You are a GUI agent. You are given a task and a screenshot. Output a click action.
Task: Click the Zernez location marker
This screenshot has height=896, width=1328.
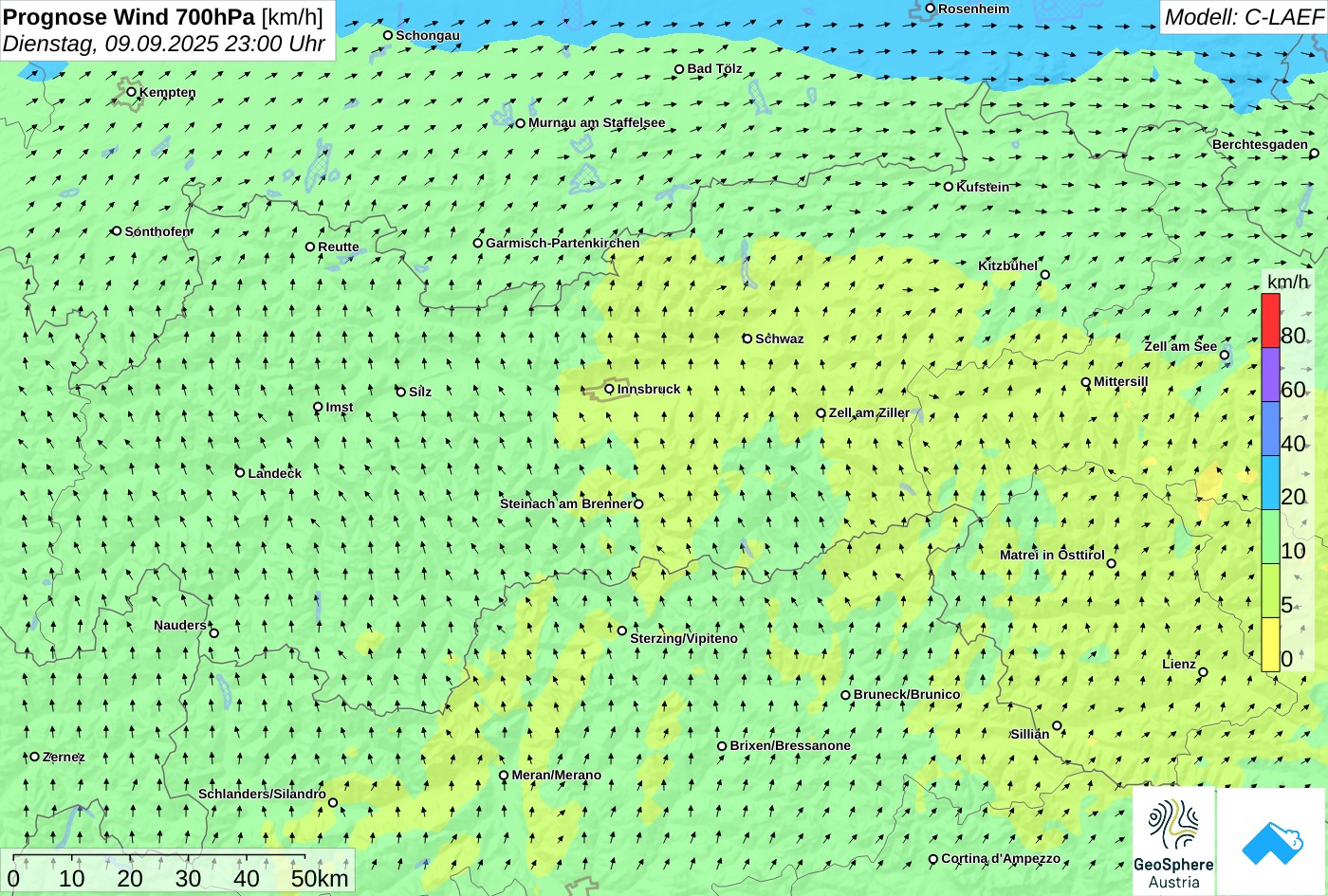coord(35,757)
